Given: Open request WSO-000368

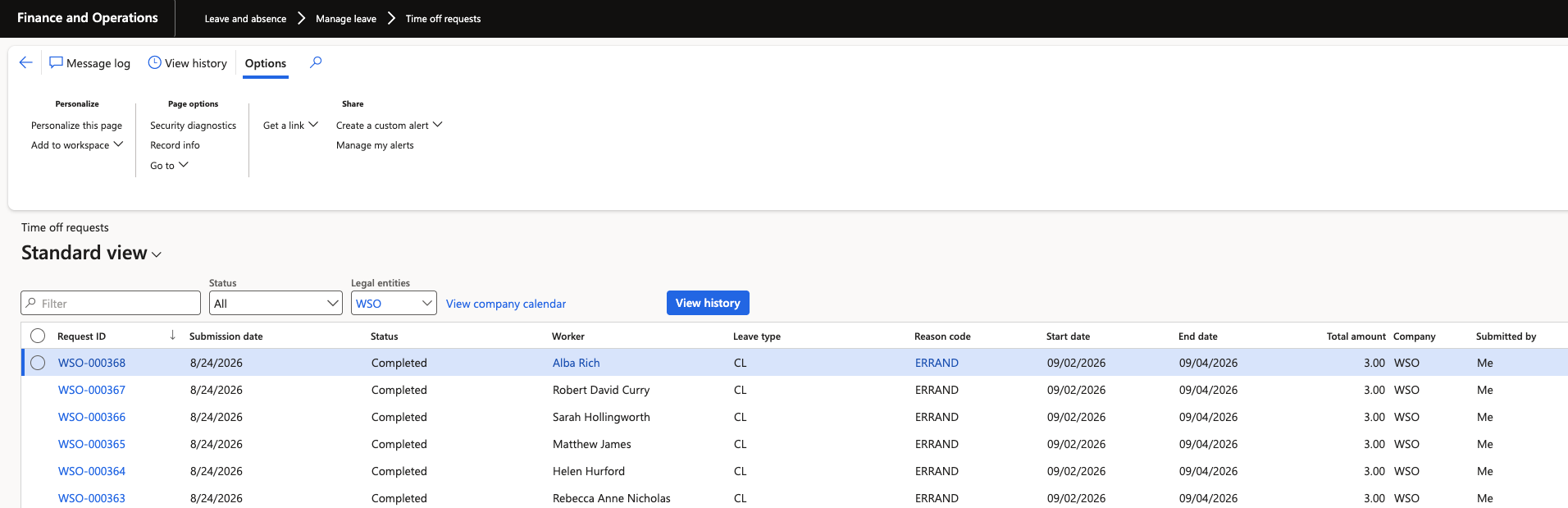Looking at the screenshot, I should [x=92, y=363].
